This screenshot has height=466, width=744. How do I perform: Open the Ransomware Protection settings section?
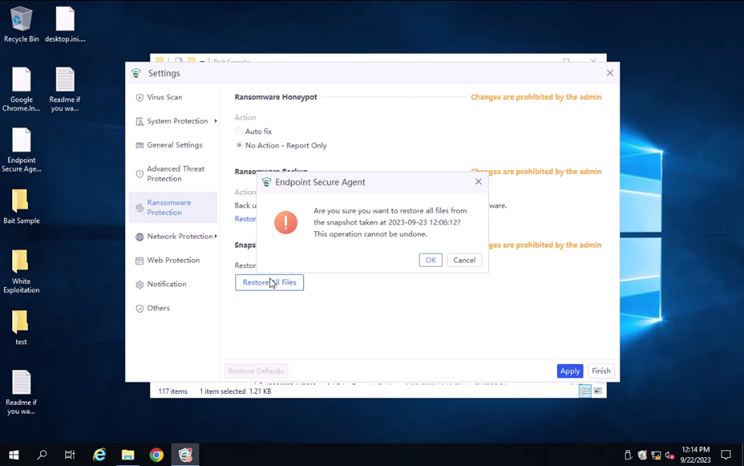pos(168,207)
